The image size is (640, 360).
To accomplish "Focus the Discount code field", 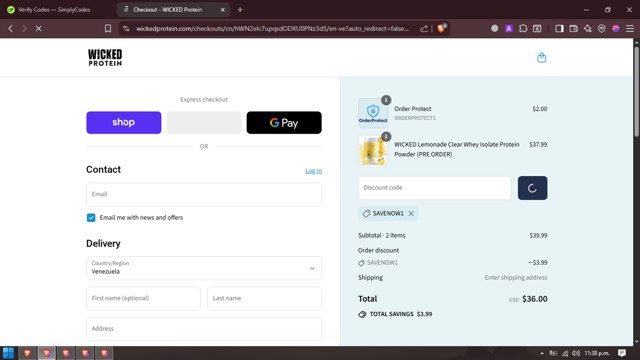I will pos(434,188).
